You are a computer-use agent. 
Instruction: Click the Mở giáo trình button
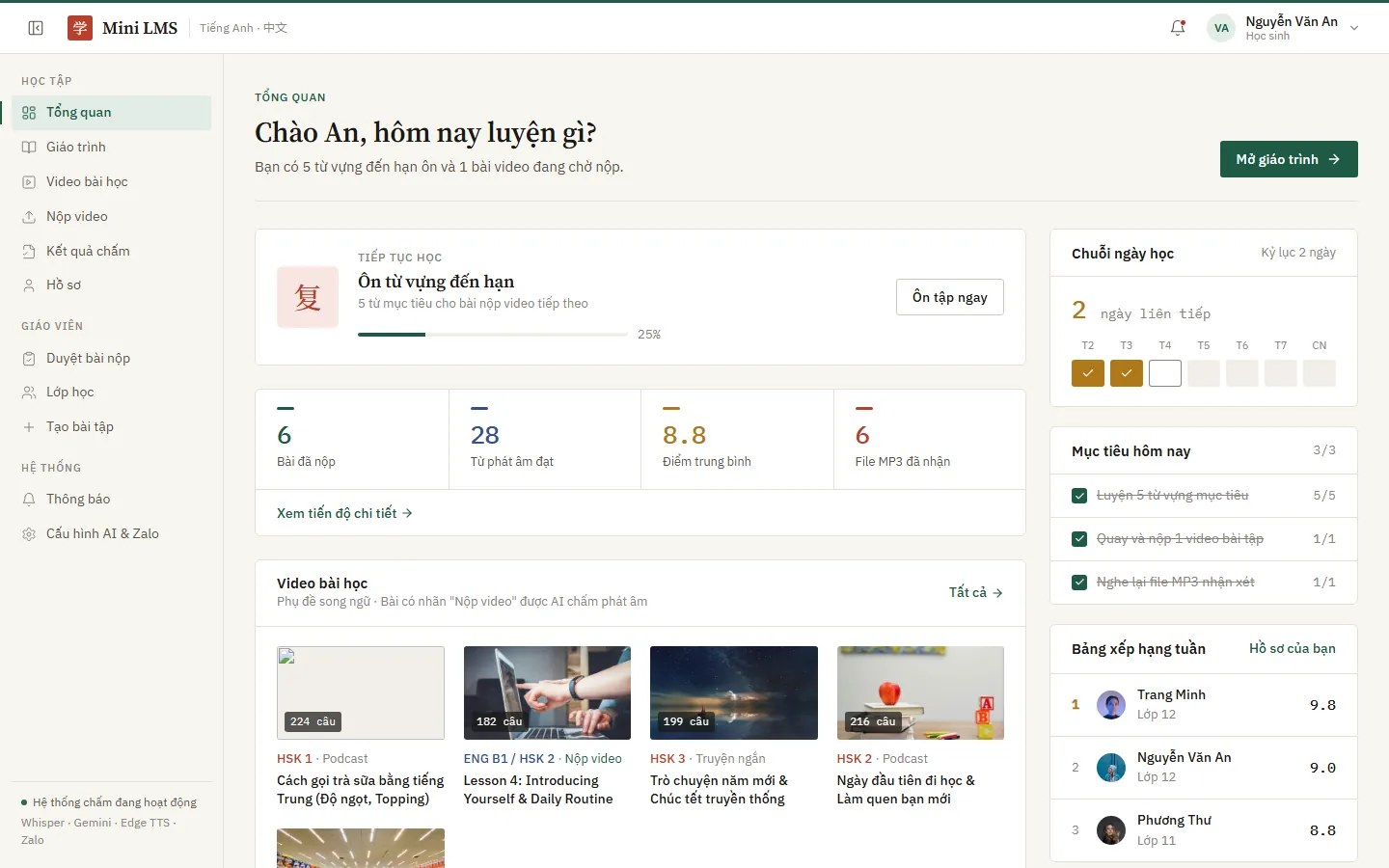click(1289, 159)
